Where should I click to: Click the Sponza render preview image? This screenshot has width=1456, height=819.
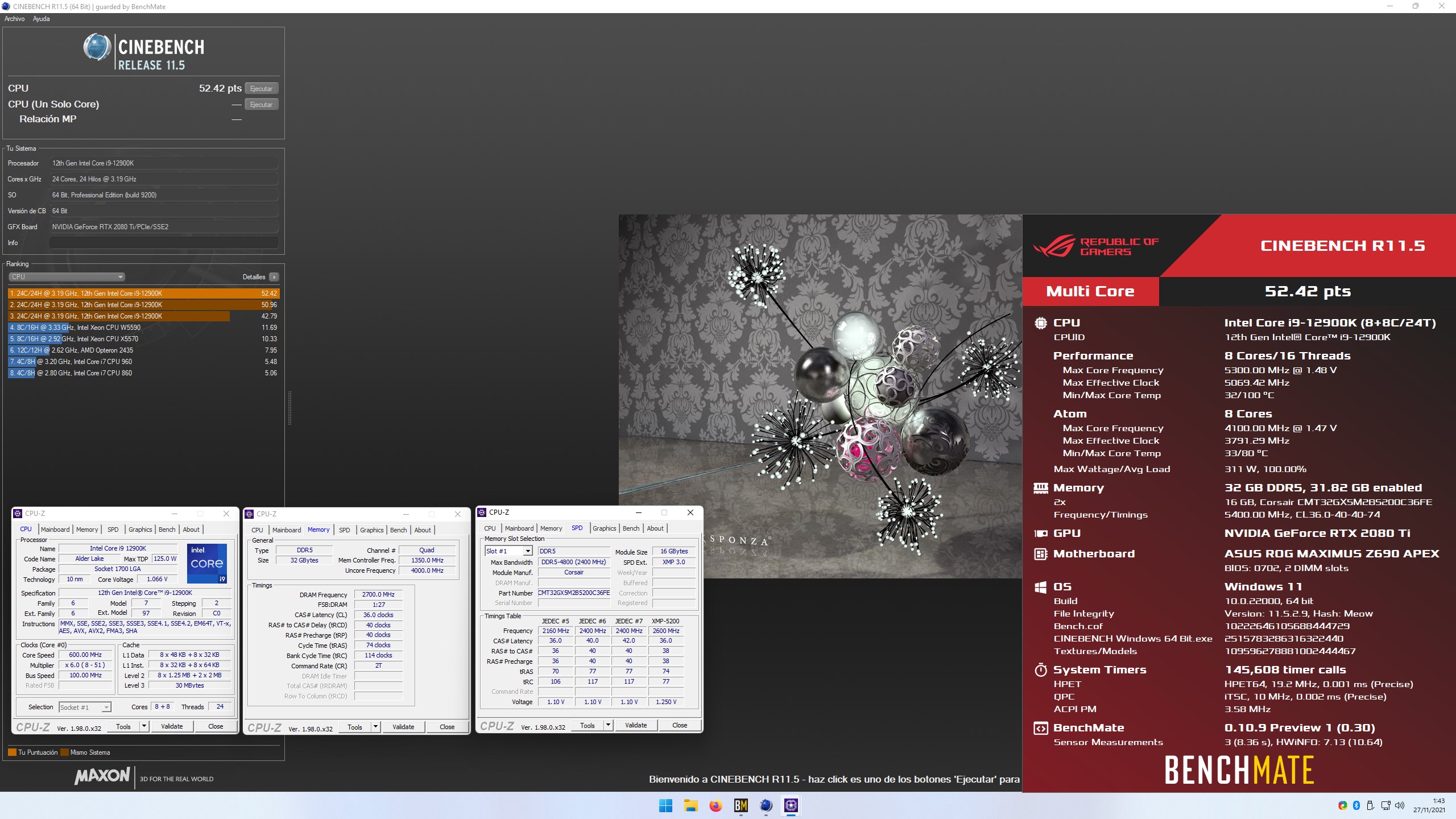pyautogui.click(x=820, y=396)
